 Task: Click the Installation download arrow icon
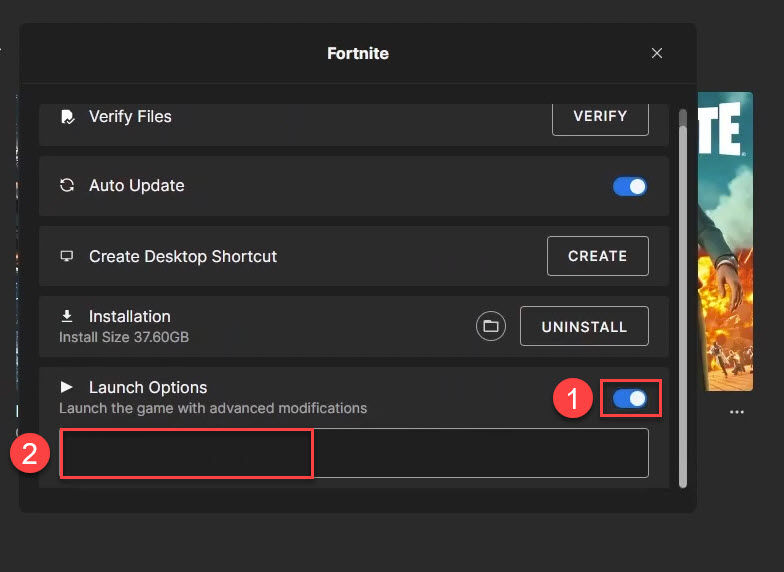coord(67,317)
